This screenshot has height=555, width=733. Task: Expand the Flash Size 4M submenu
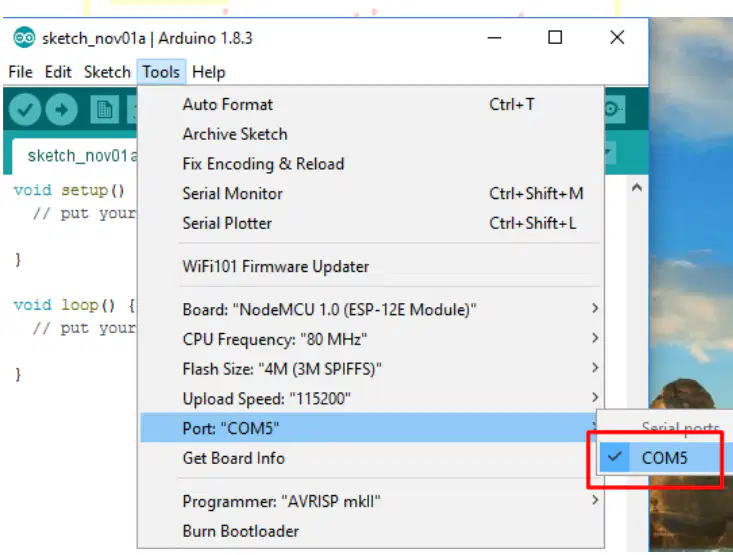(372, 369)
